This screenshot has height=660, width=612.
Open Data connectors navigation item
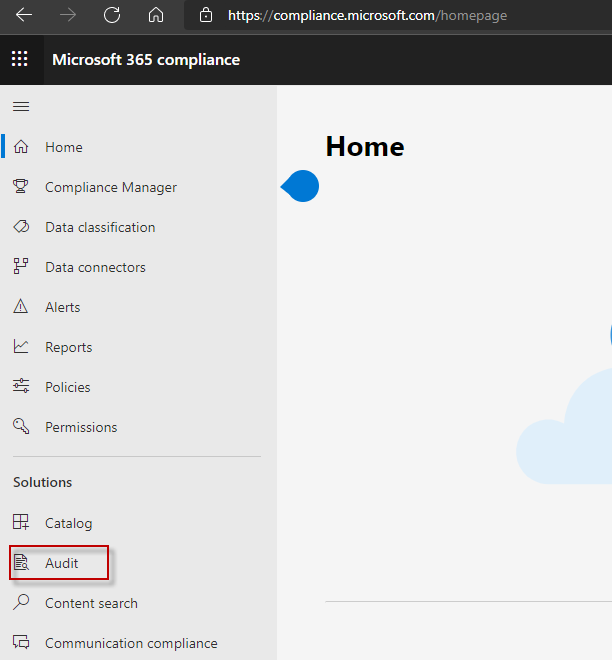(96, 267)
